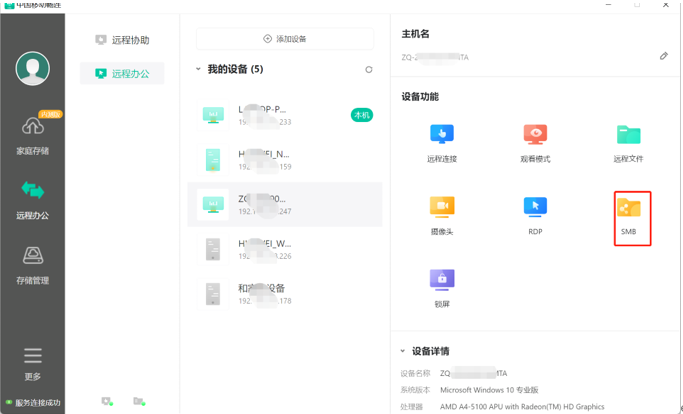
Task: Click the monitor status icon at panel bottom
Action: (x=107, y=402)
